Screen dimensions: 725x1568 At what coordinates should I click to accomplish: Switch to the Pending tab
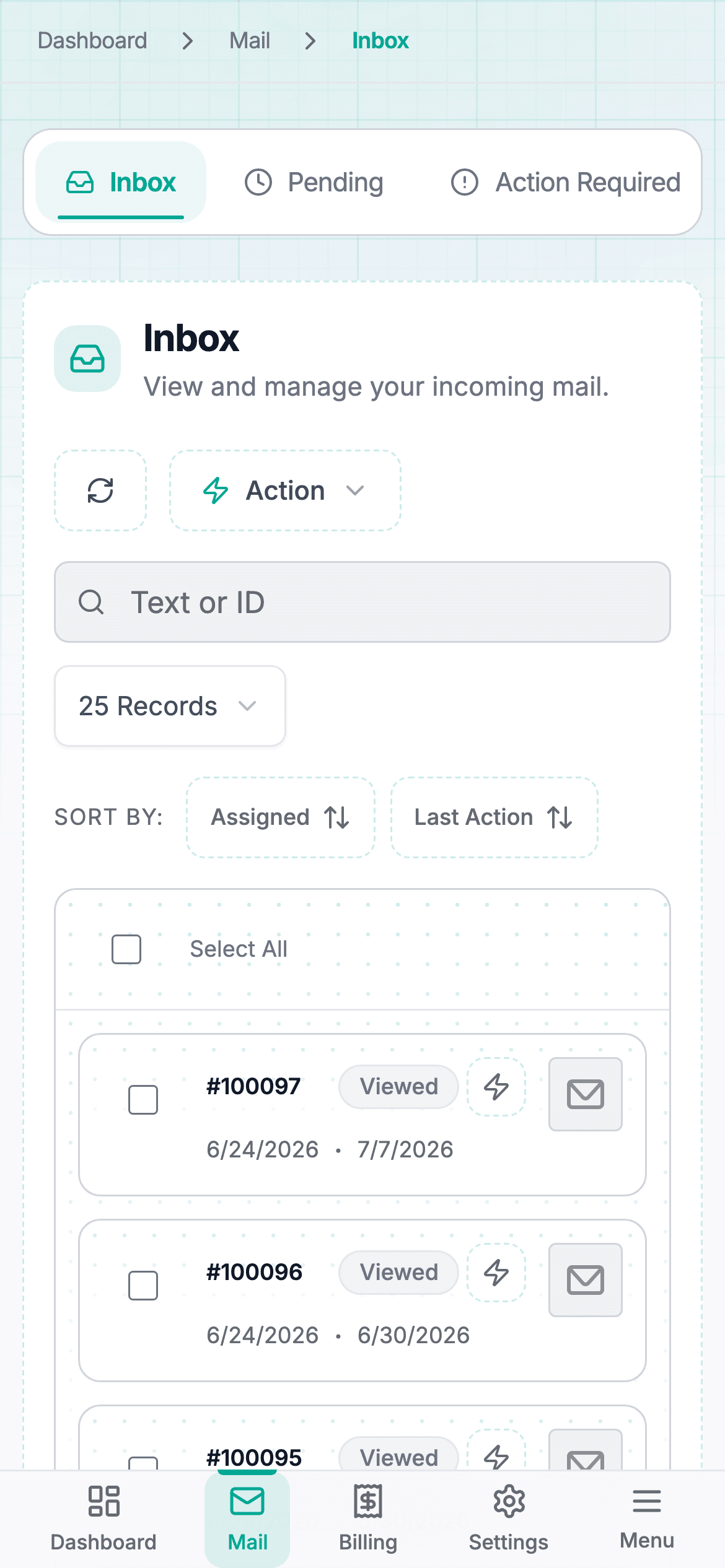click(314, 182)
